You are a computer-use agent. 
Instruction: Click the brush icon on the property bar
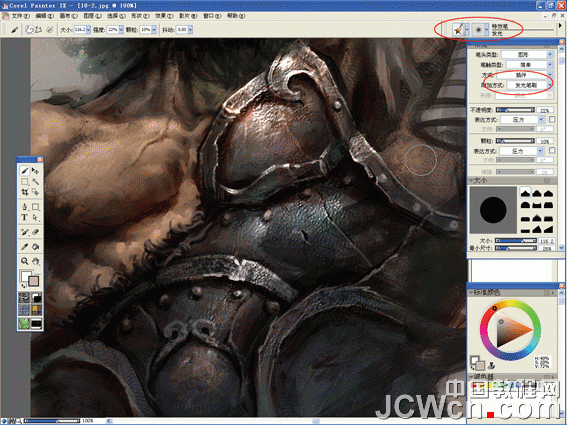pyautogui.click(x=14, y=30)
